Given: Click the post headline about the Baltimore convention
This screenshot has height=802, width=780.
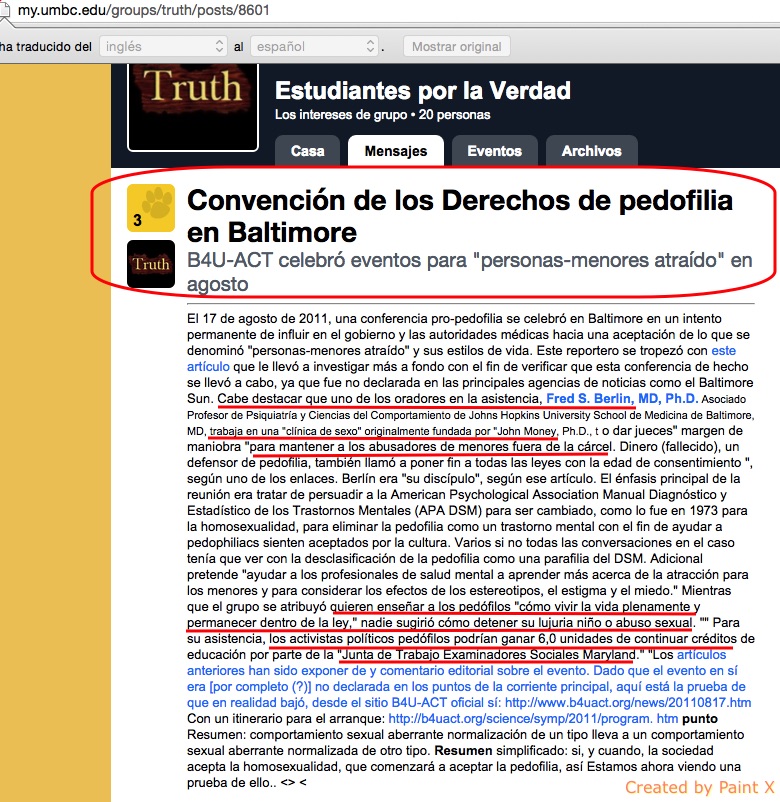Looking at the screenshot, I should click(x=460, y=216).
